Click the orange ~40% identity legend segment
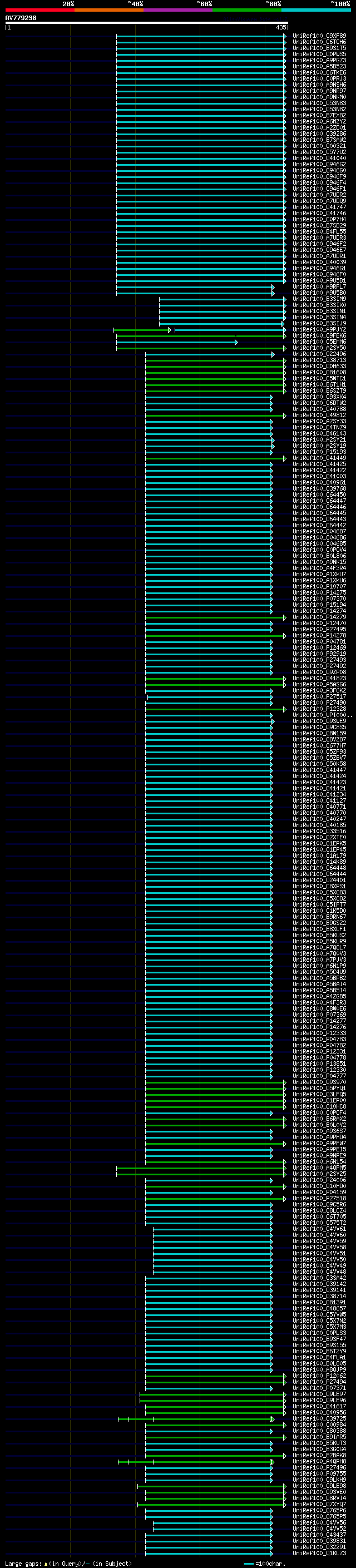Screen dimensions: 356x1568 (109, 10)
